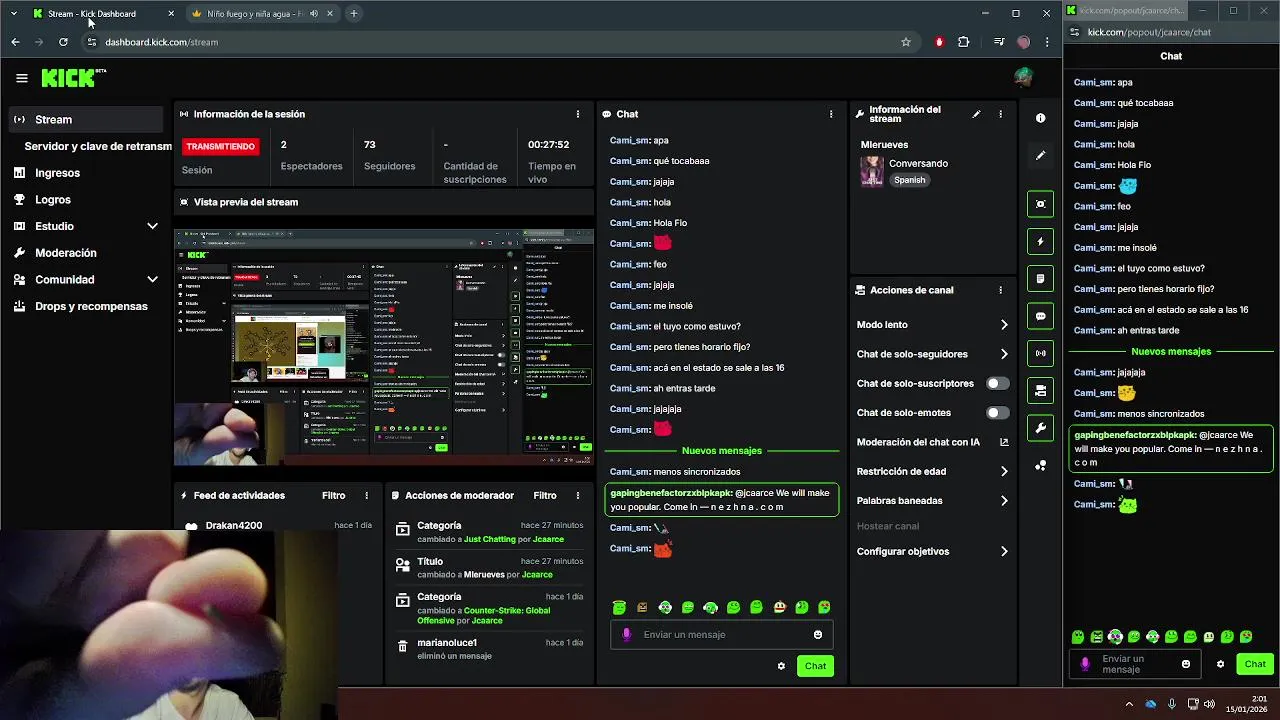
Task: Open Chat de solo-seguidores options chevron
Action: [x=1004, y=354]
